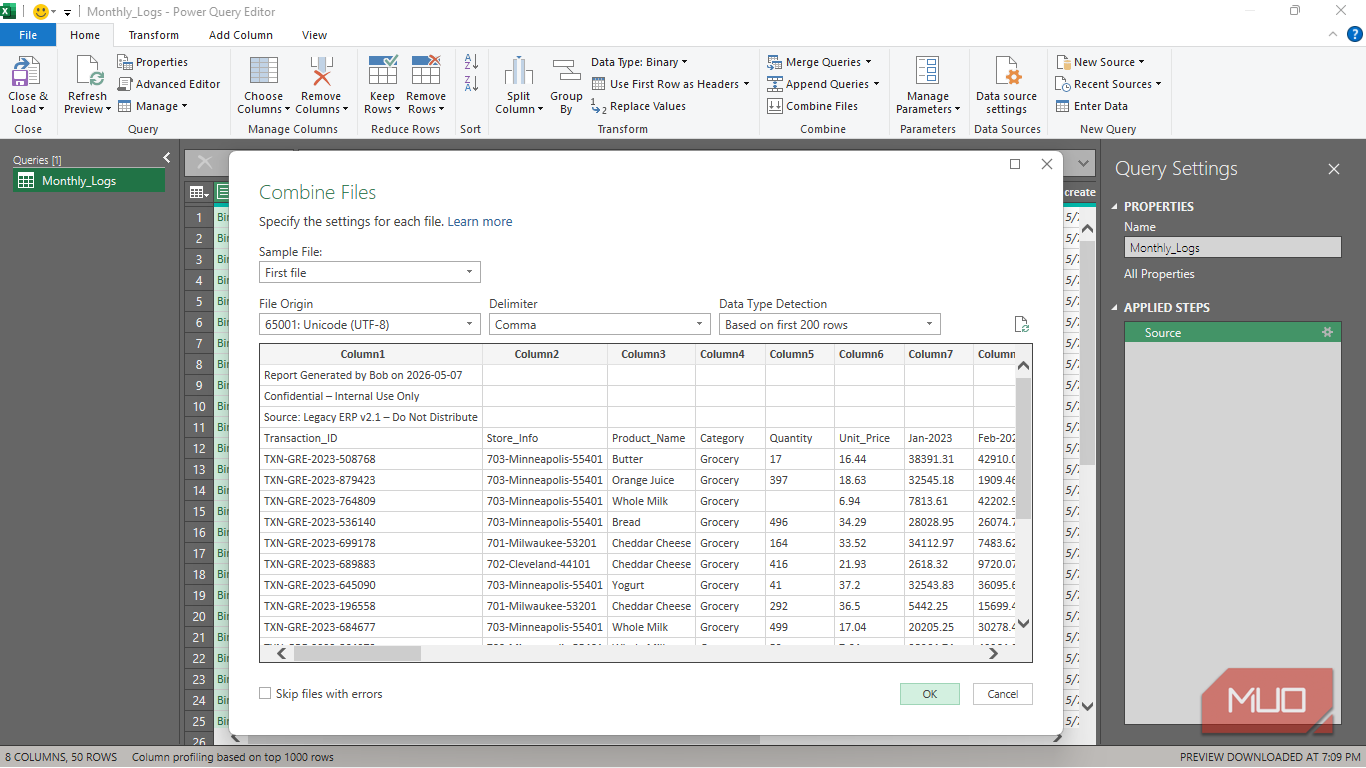1366x768 pixels.
Task: Click the Remove Columns icon
Action: pyautogui.click(x=321, y=72)
